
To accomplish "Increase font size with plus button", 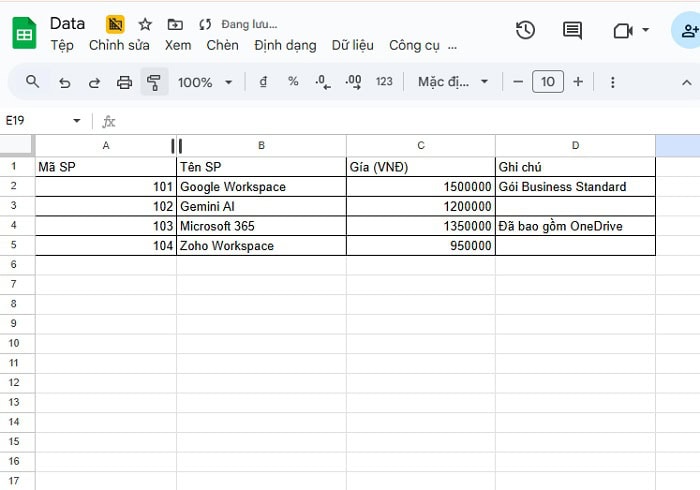I will click(578, 82).
